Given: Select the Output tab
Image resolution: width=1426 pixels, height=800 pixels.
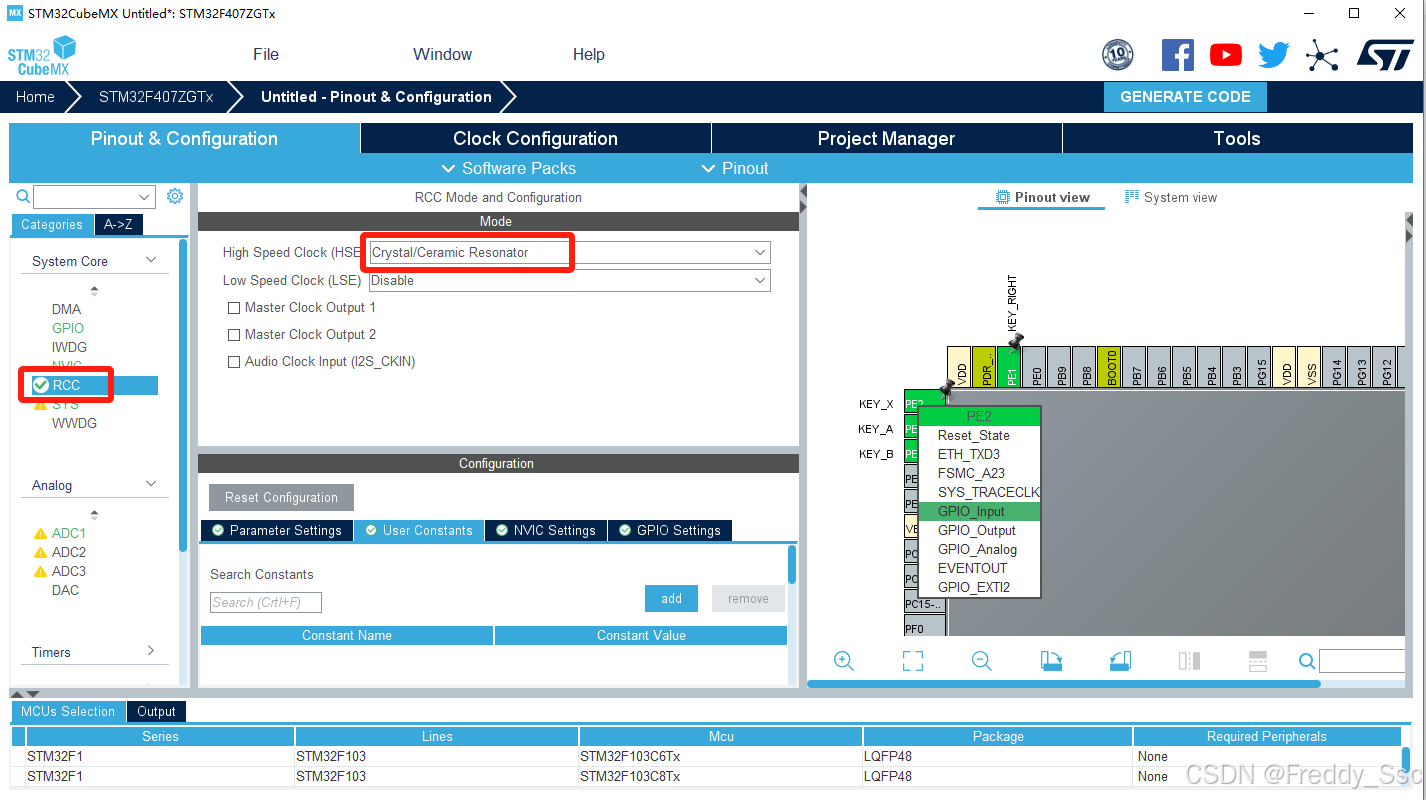Looking at the screenshot, I should point(156,712).
